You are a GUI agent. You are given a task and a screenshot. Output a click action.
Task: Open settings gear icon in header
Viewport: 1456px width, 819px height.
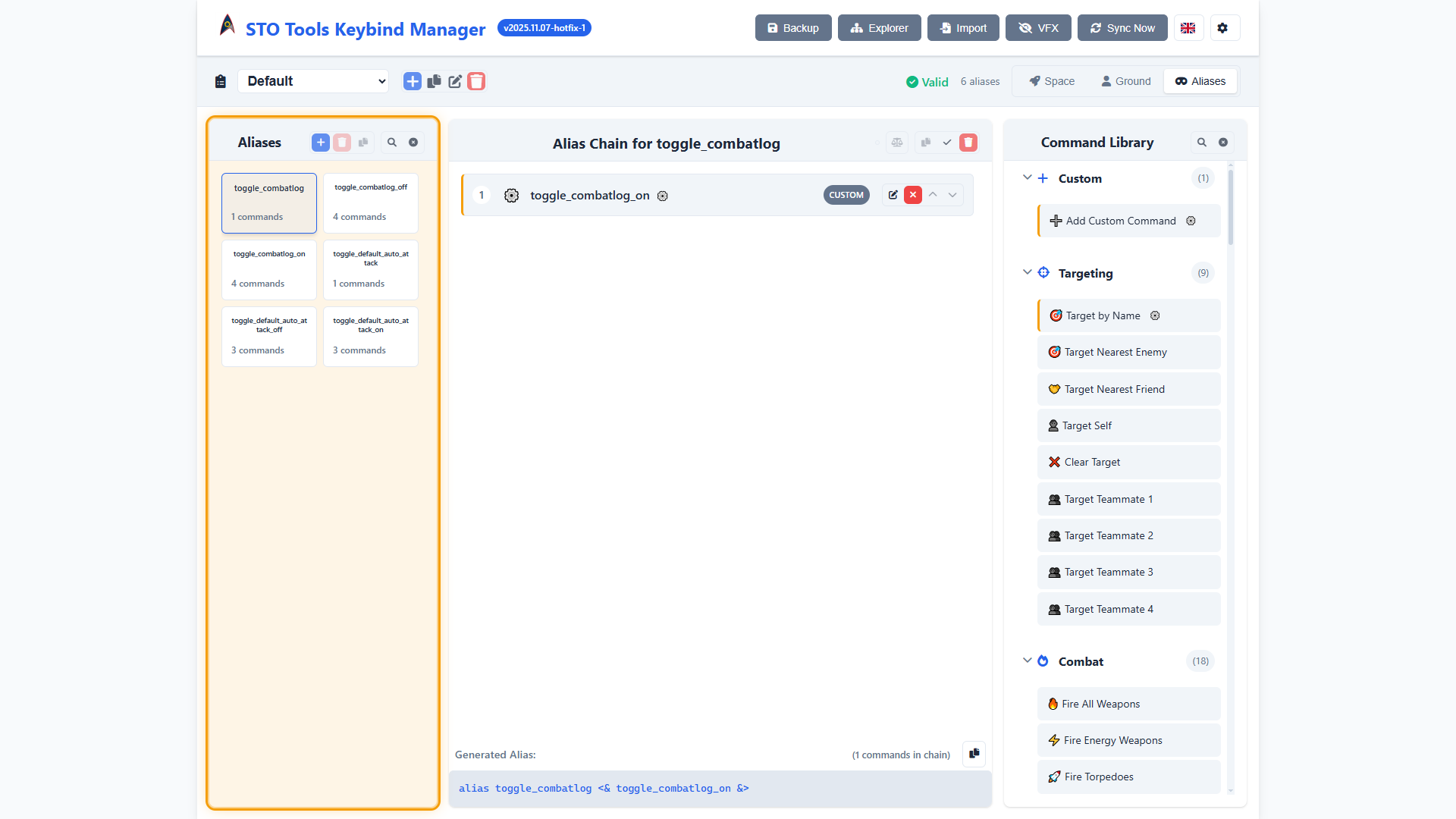coord(1222,28)
